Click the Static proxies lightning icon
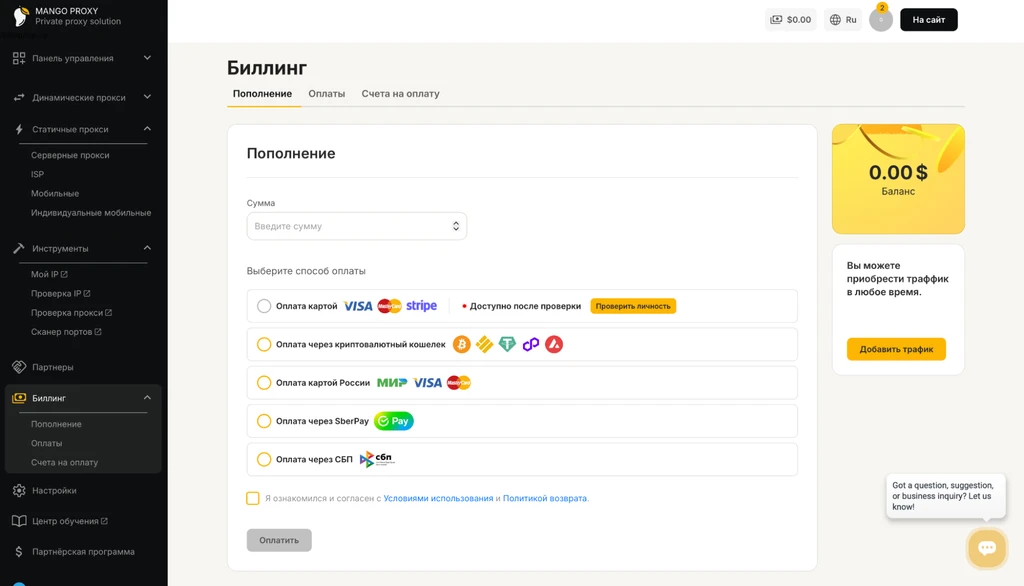 point(19,129)
